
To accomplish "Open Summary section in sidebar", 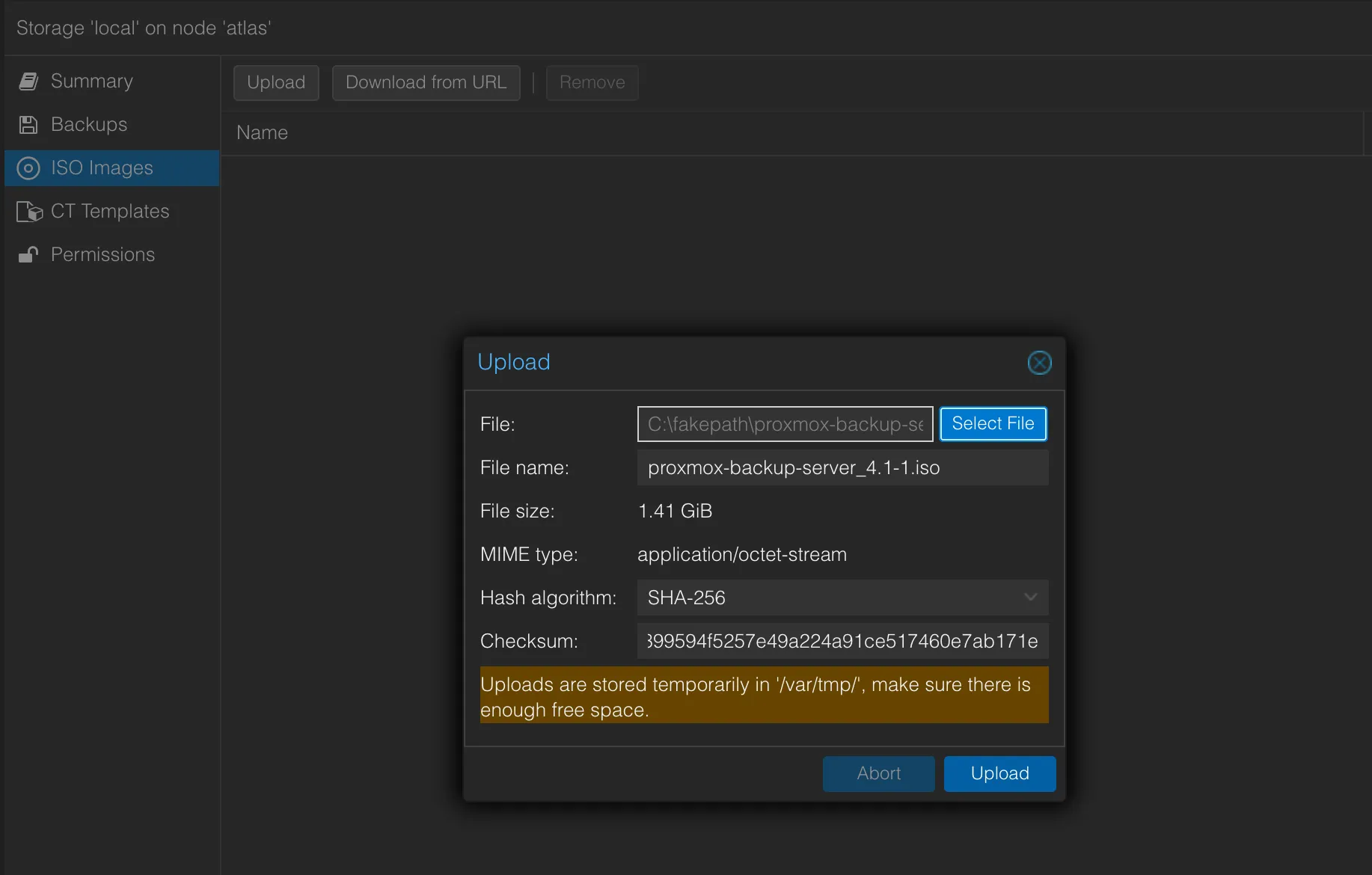I will (112, 81).
